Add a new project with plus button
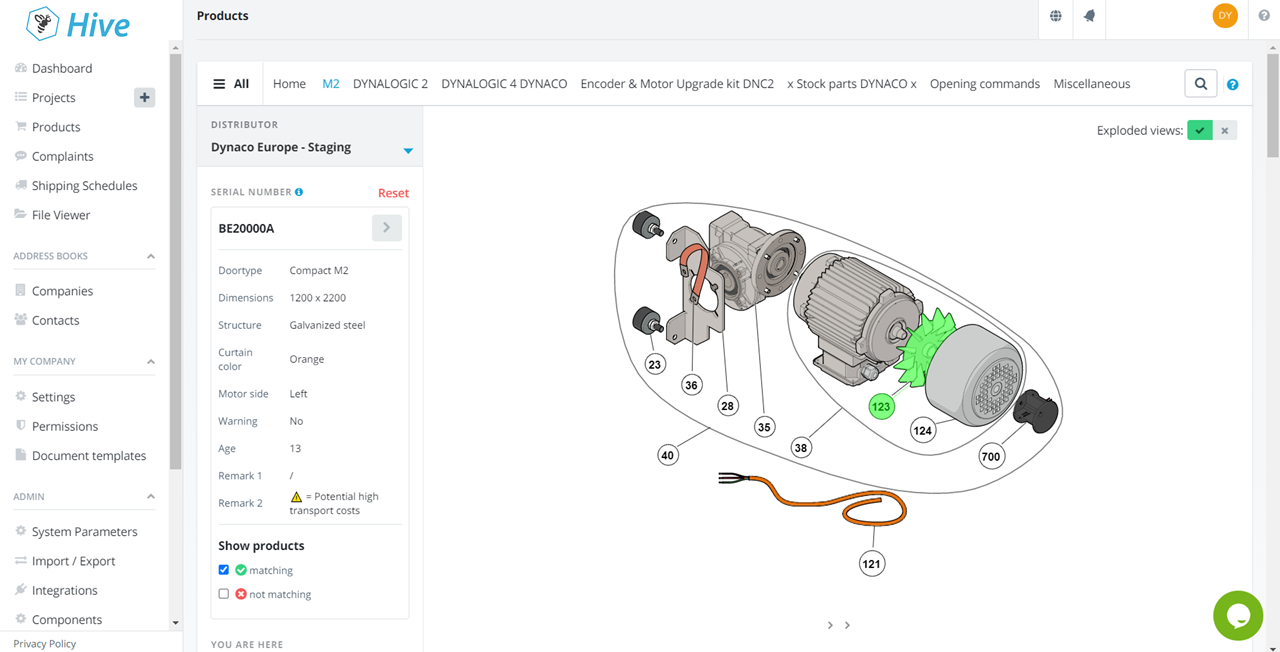This screenshot has height=652, width=1280. click(x=145, y=97)
